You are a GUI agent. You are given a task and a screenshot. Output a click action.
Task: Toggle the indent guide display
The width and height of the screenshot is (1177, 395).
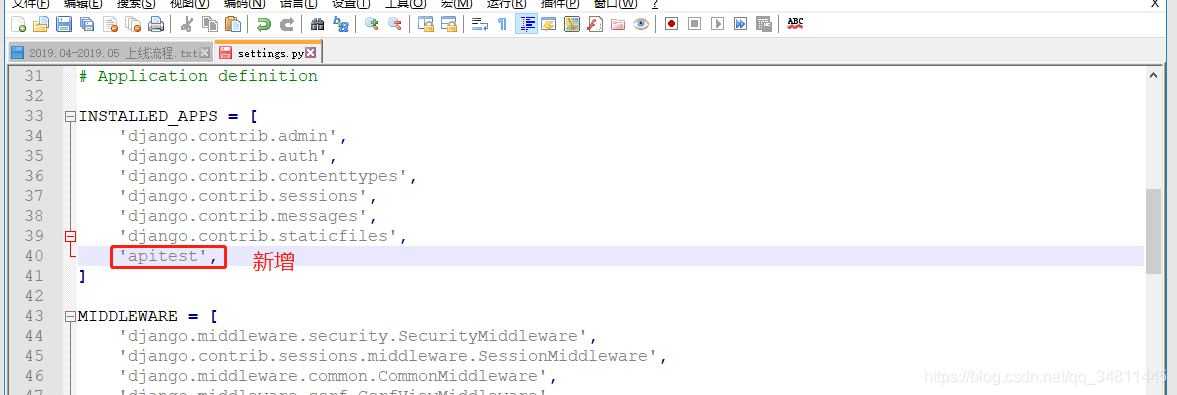click(526, 24)
